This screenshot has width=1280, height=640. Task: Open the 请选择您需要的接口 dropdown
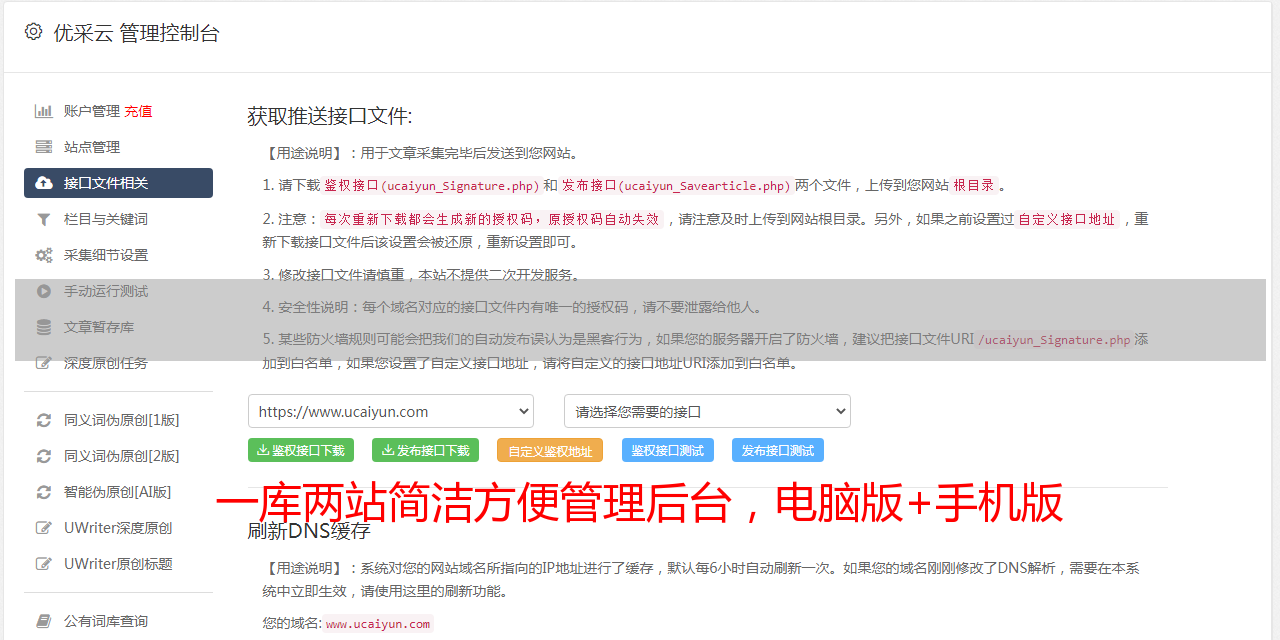708,411
